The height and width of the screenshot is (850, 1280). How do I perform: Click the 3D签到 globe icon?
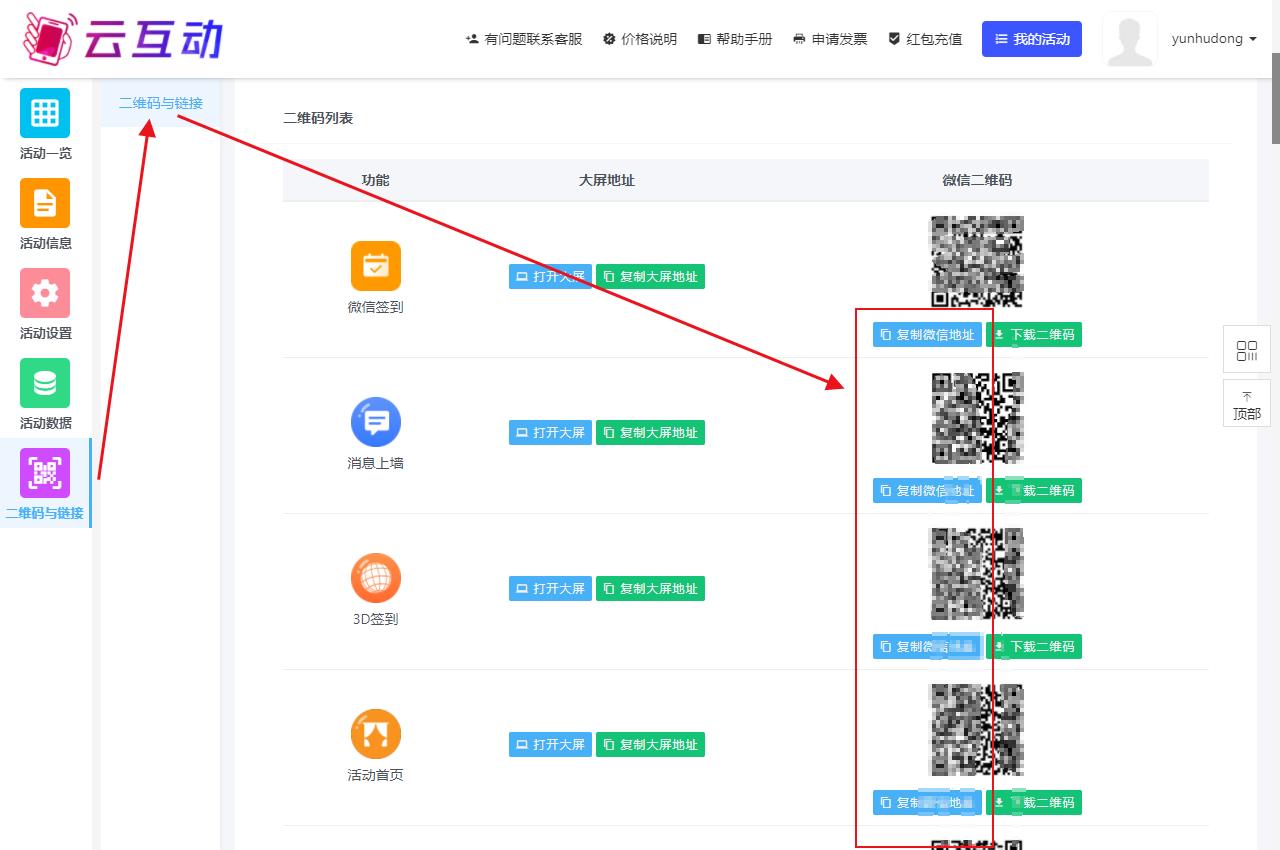pos(376,578)
